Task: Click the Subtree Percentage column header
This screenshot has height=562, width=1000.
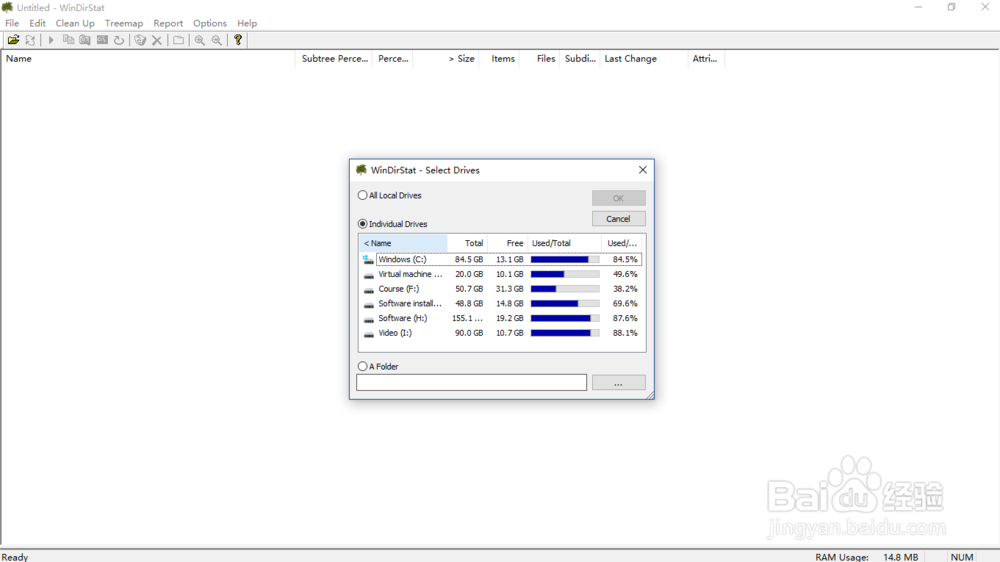Action: point(334,59)
